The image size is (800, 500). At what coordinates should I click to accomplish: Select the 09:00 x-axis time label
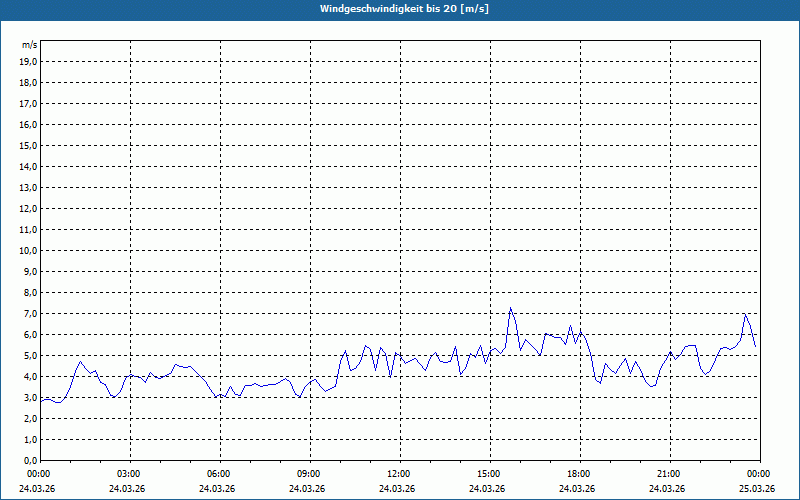coord(308,474)
